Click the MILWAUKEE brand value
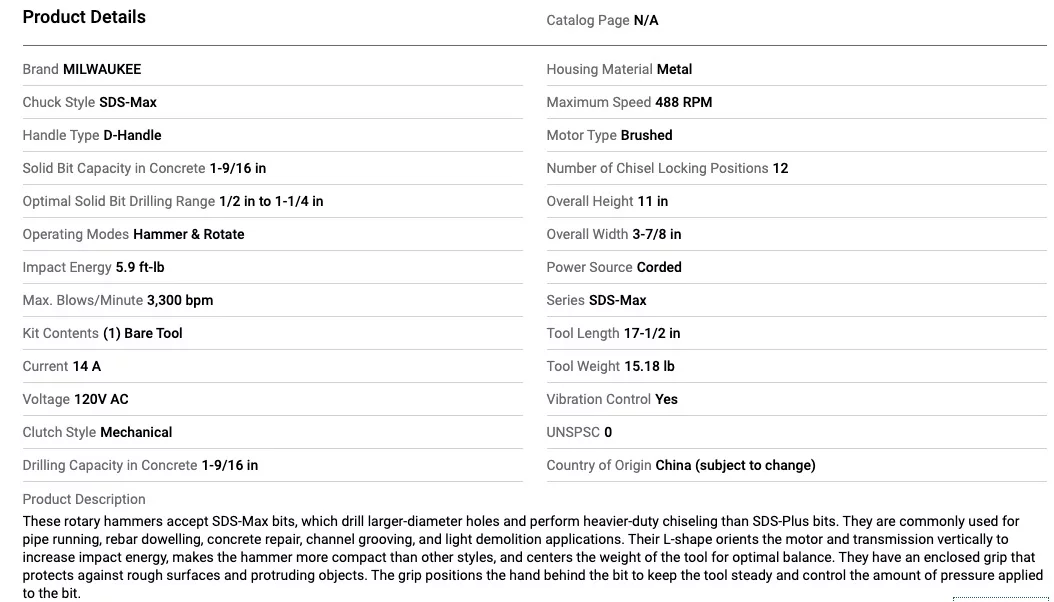 pyautogui.click(x=102, y=69)
